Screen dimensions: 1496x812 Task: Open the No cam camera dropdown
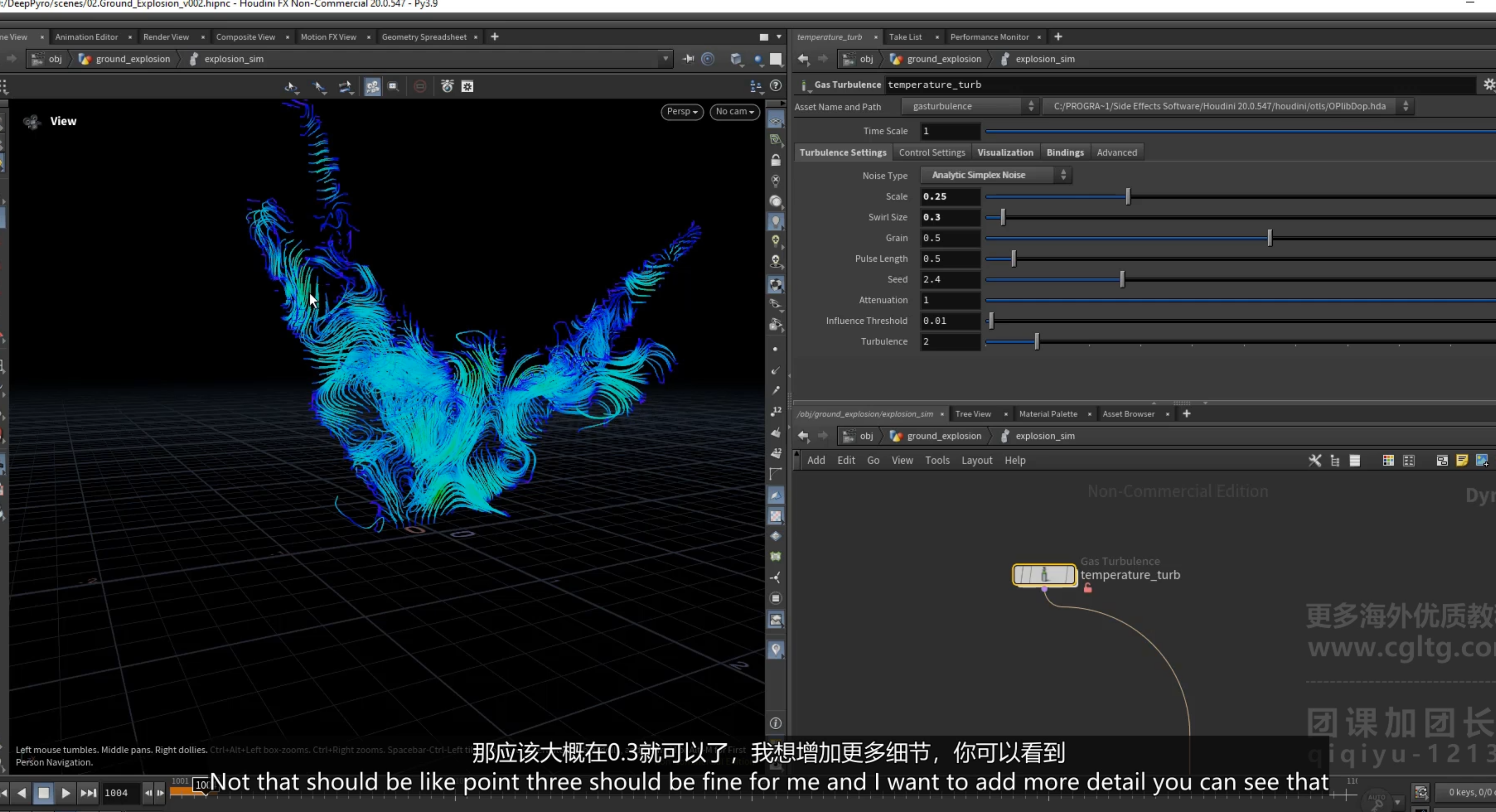[734, 112]
